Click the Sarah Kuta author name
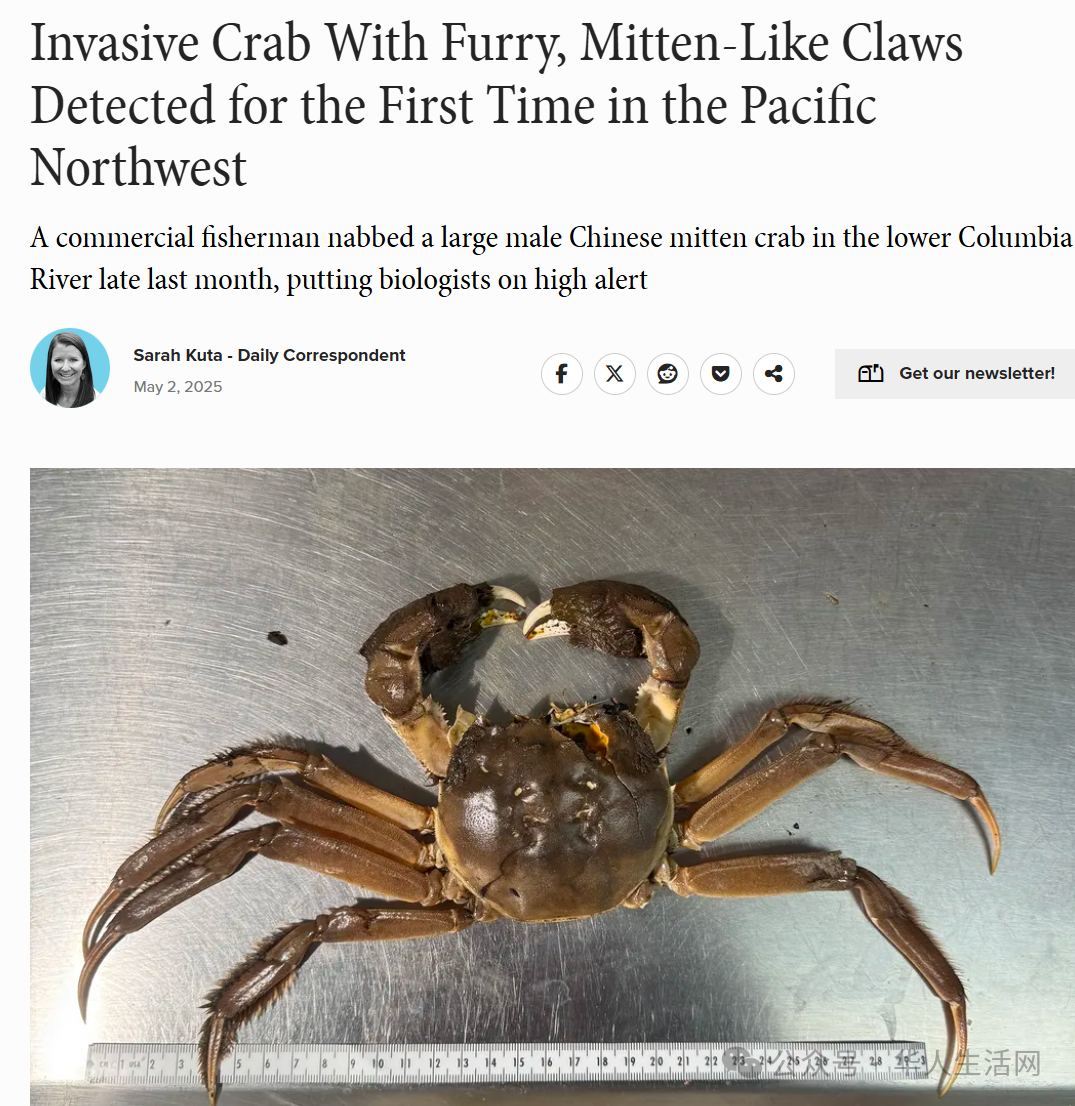This screenshot has width=1075, height=1106. (178, 355)
